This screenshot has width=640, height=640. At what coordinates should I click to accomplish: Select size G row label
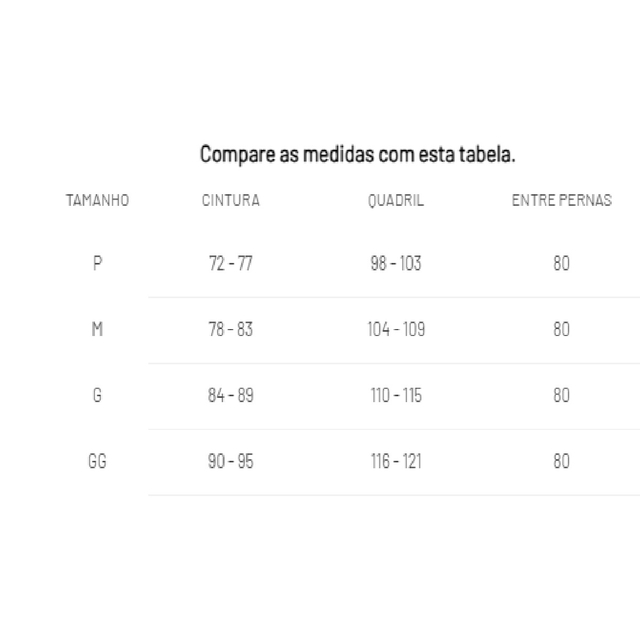coord(98,395)
